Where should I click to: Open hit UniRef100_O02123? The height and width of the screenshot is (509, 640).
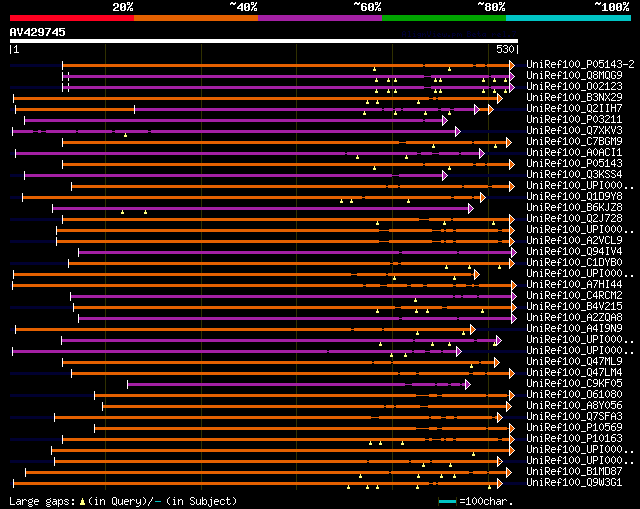point(574,87)
